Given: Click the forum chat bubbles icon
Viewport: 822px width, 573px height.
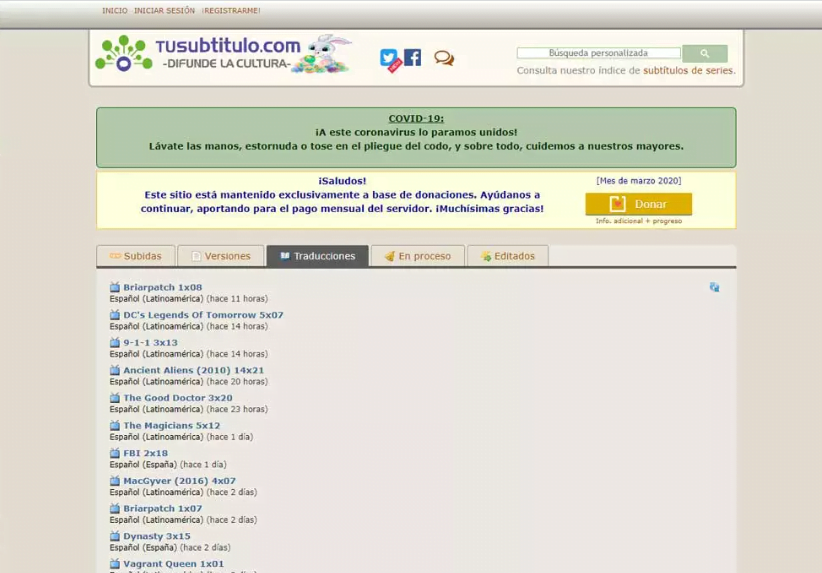Looking at the screenshot, I should click(444, 59).
